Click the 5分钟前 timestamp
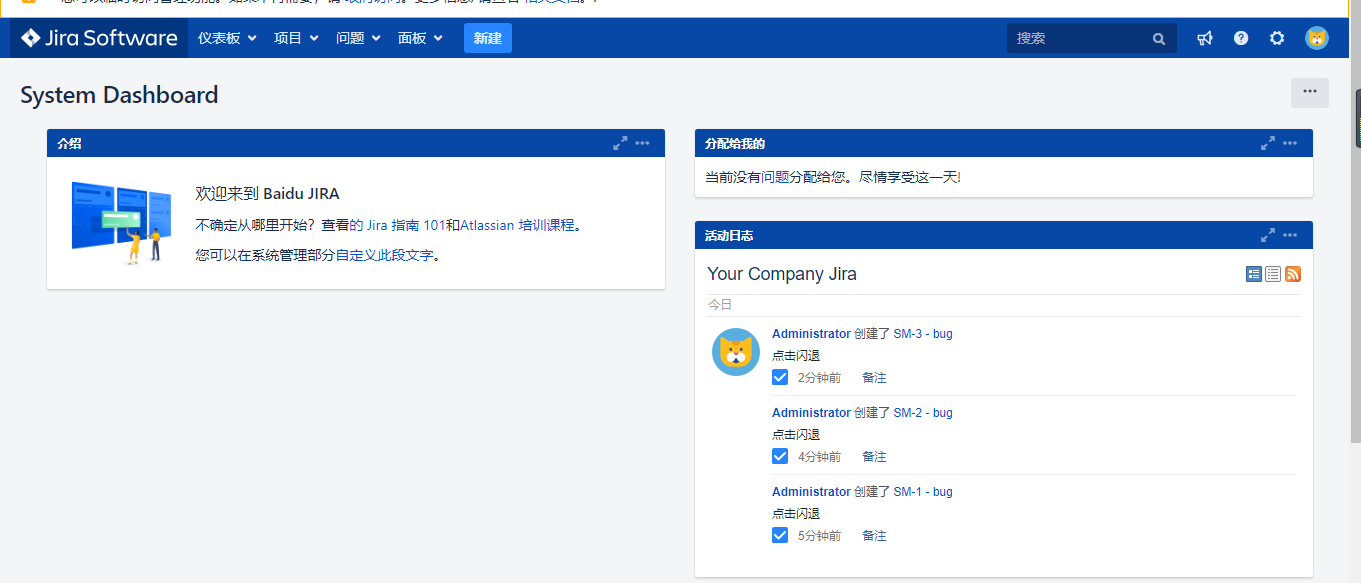Image resolution: width=1361 pixels, height=583 pixels. pyautogui.click(x=819, y=536)
